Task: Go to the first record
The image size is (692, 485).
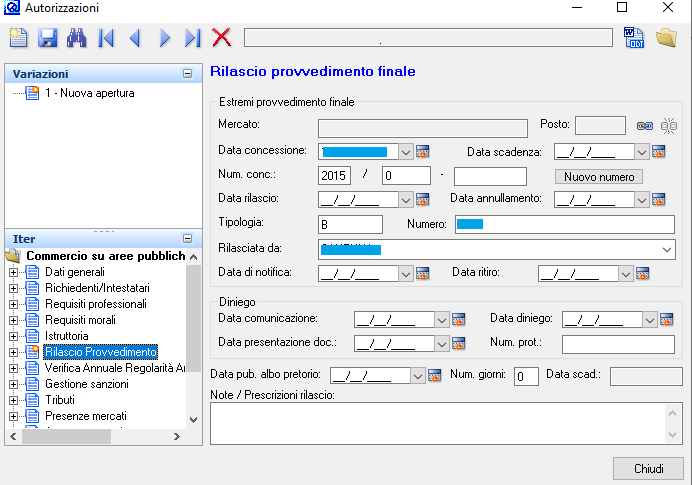Action: click(x=106, y=38)
